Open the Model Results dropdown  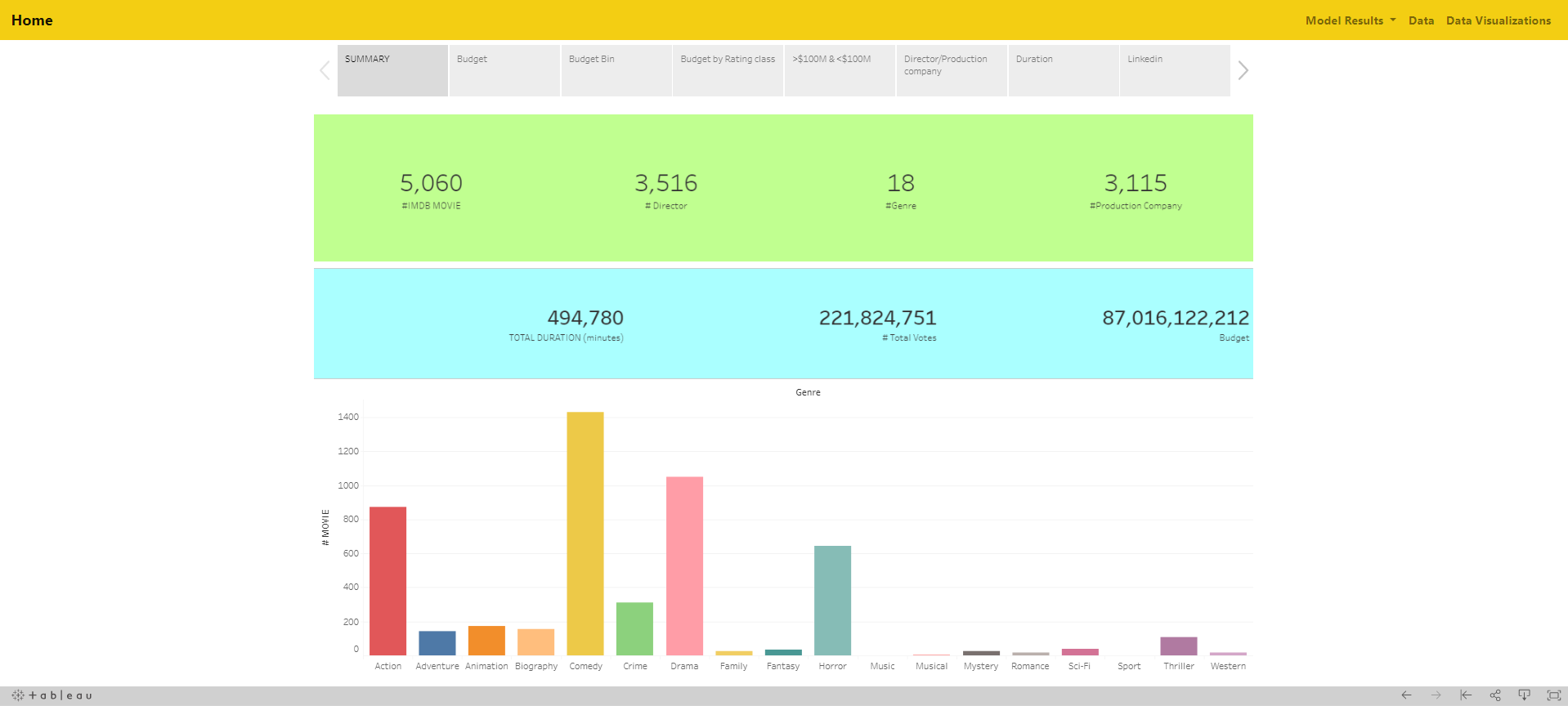(x=1351, y=20)
